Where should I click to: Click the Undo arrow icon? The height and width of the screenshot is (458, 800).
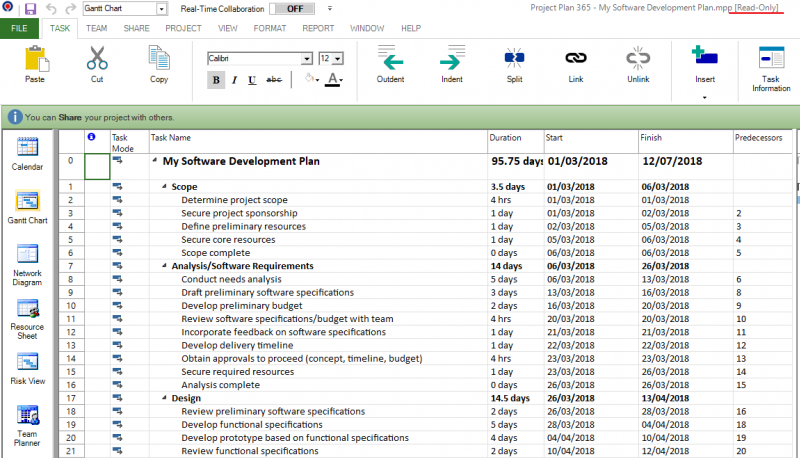coord(51,9)
